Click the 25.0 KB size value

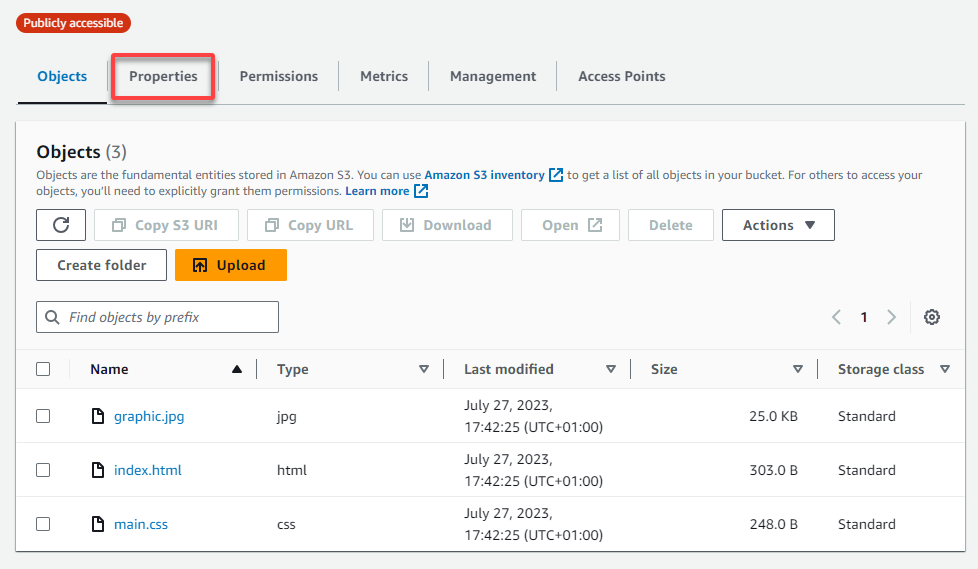pos(773,416)
